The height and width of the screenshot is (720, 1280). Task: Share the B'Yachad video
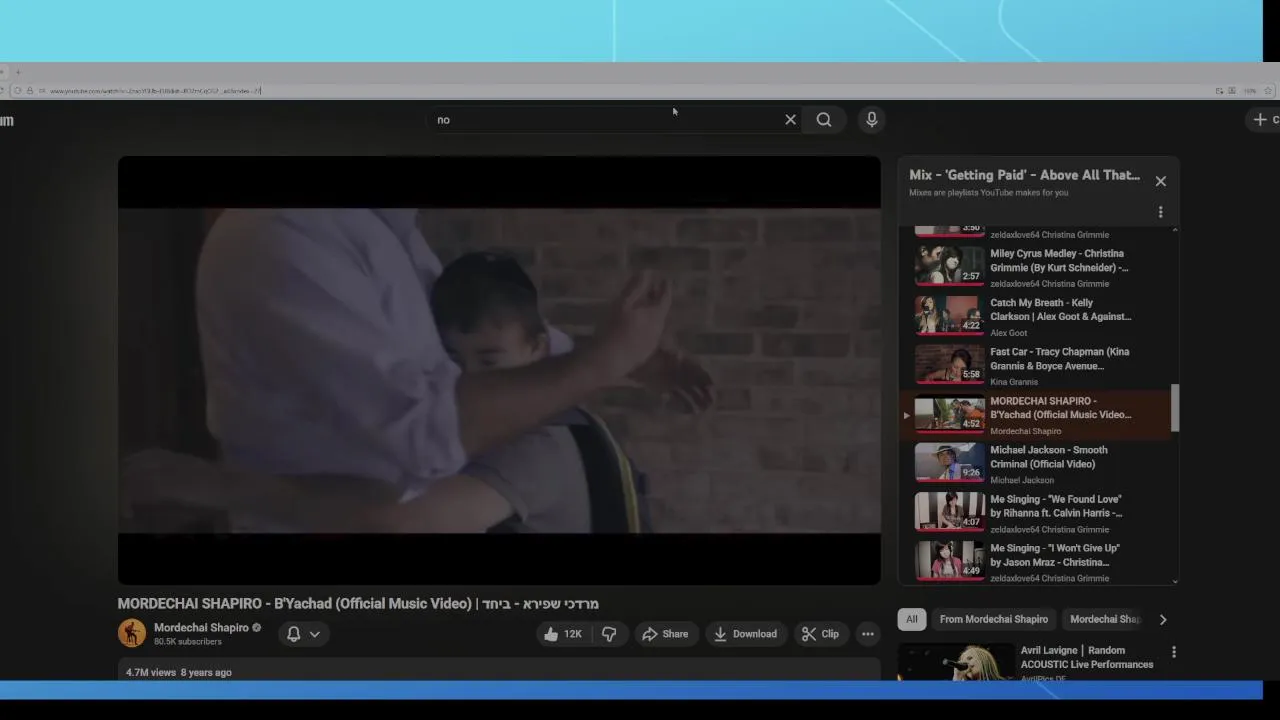coord(665,634)
